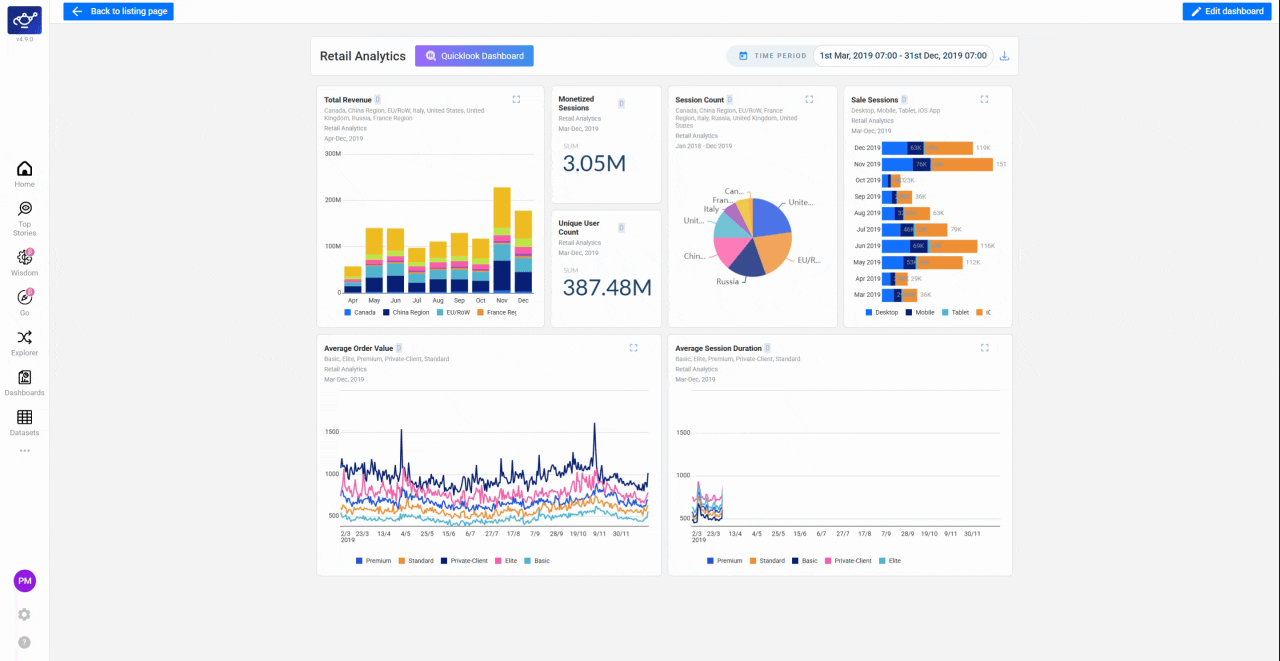The height and width of the screenshot is (661, 1280).
Task: Click the Sale Sessions card title
Action: point(875,100)
